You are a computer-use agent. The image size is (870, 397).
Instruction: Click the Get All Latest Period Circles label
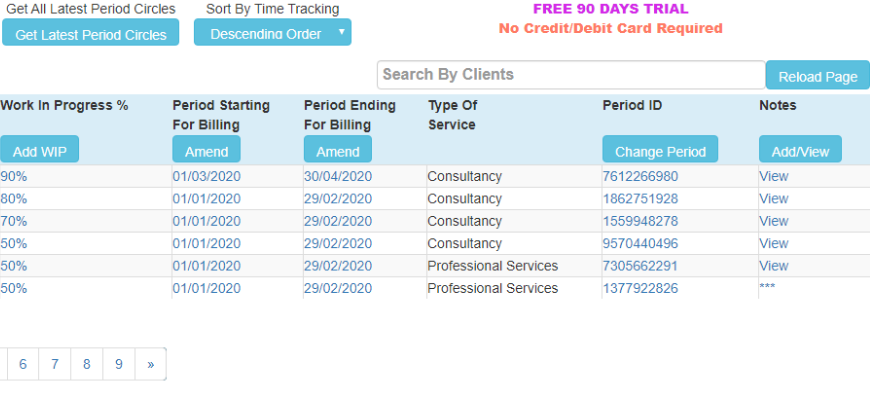point(90,9)
